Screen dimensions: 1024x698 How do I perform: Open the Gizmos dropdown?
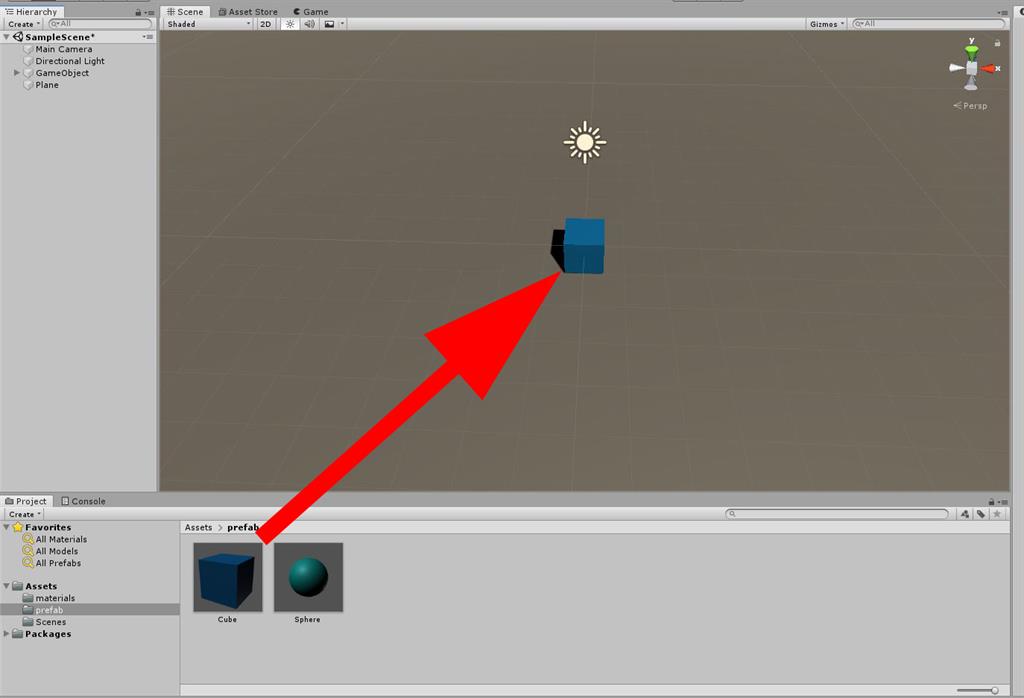[824, 23]
